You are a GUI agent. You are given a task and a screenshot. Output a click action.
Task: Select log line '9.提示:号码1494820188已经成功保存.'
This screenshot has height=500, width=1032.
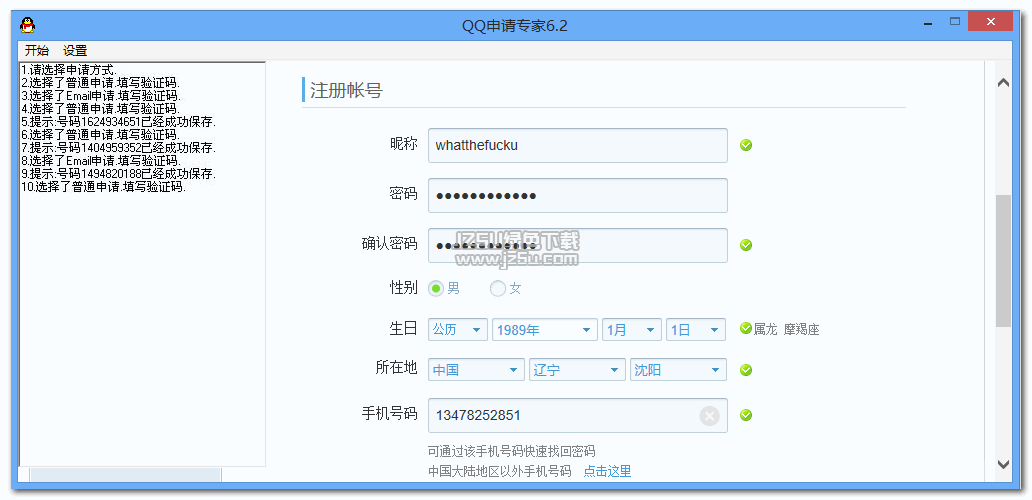pyautogui.click(x=118, y=174)
